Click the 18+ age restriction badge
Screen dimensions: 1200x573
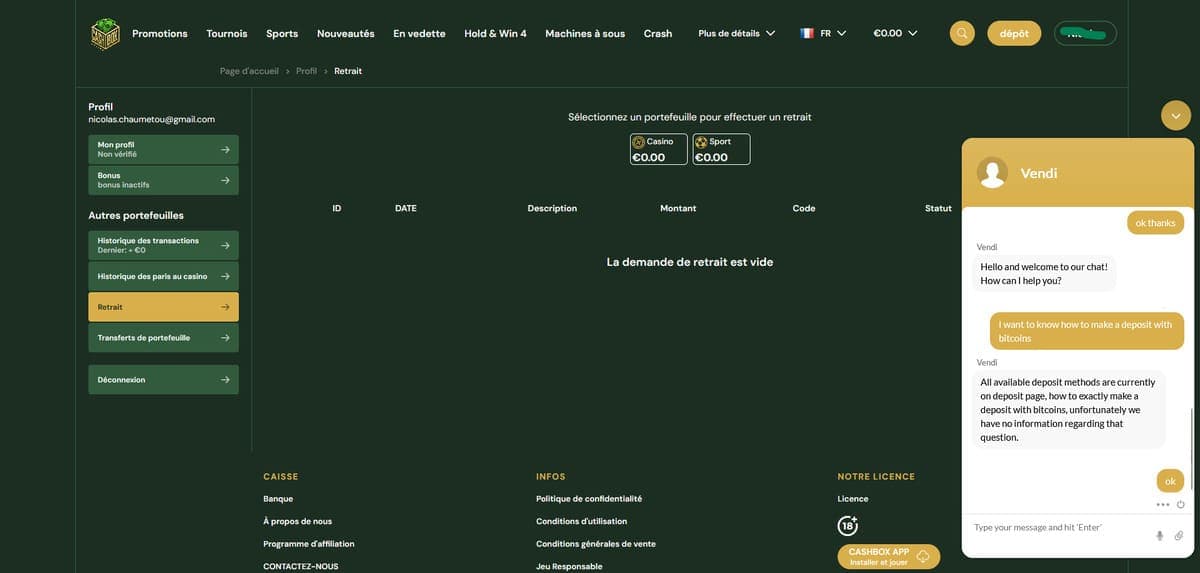(847, 524)
